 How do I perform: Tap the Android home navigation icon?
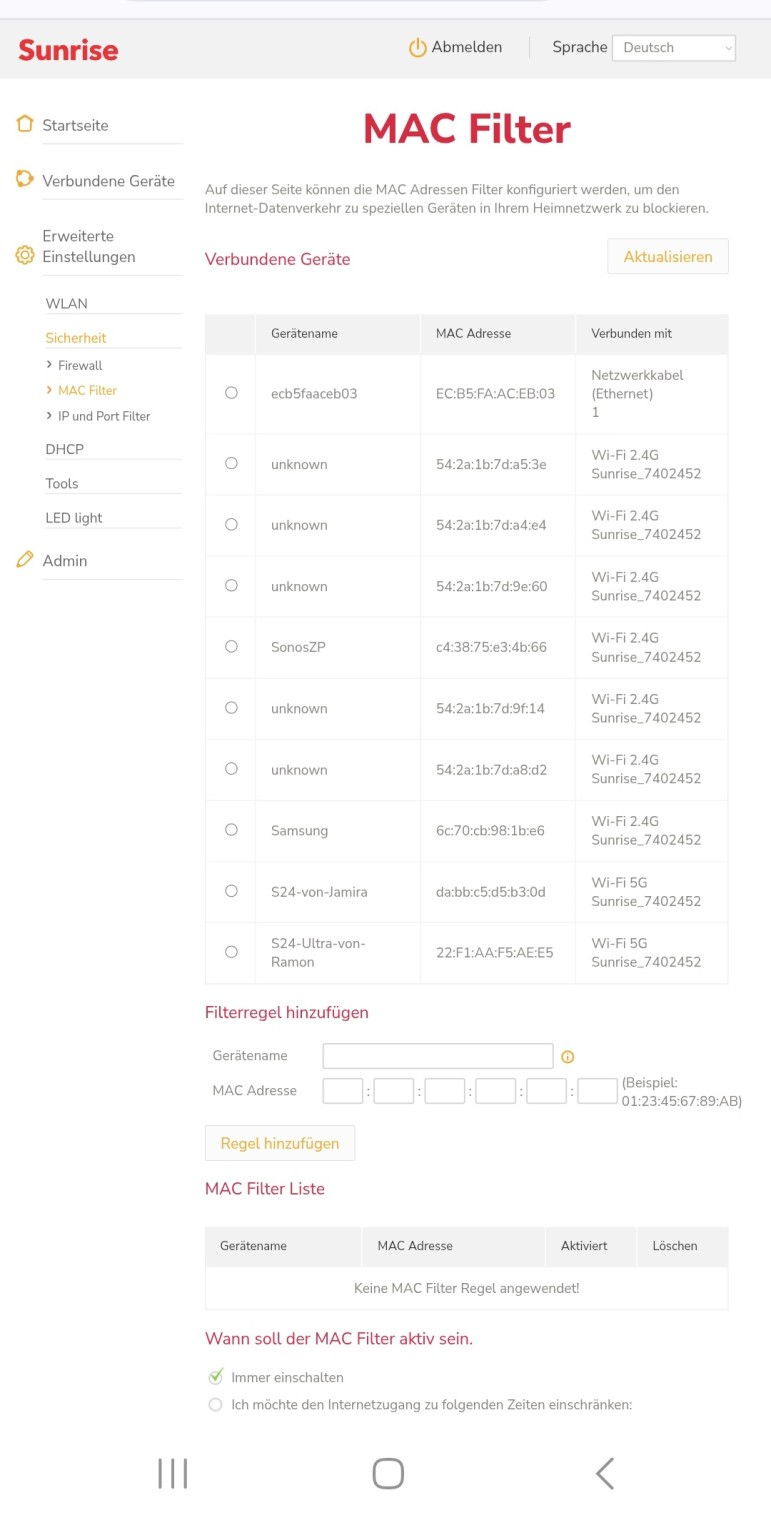[x=387, y=1473]
